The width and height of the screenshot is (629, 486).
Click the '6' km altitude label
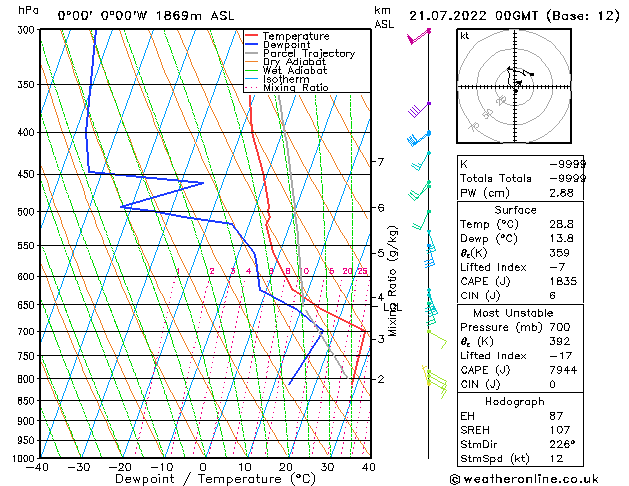tap(381, 208)
